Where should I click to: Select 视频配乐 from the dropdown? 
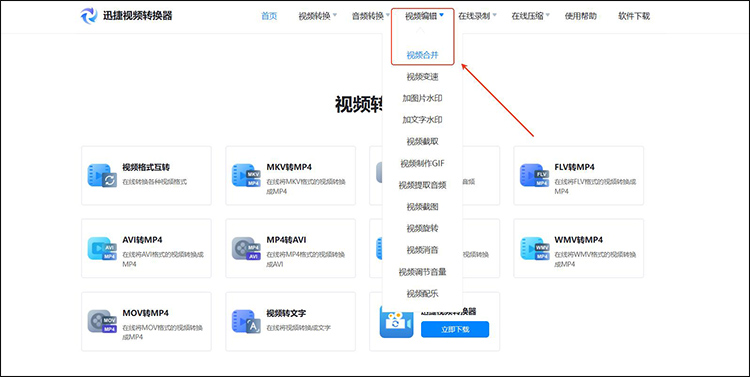[422, 293]
